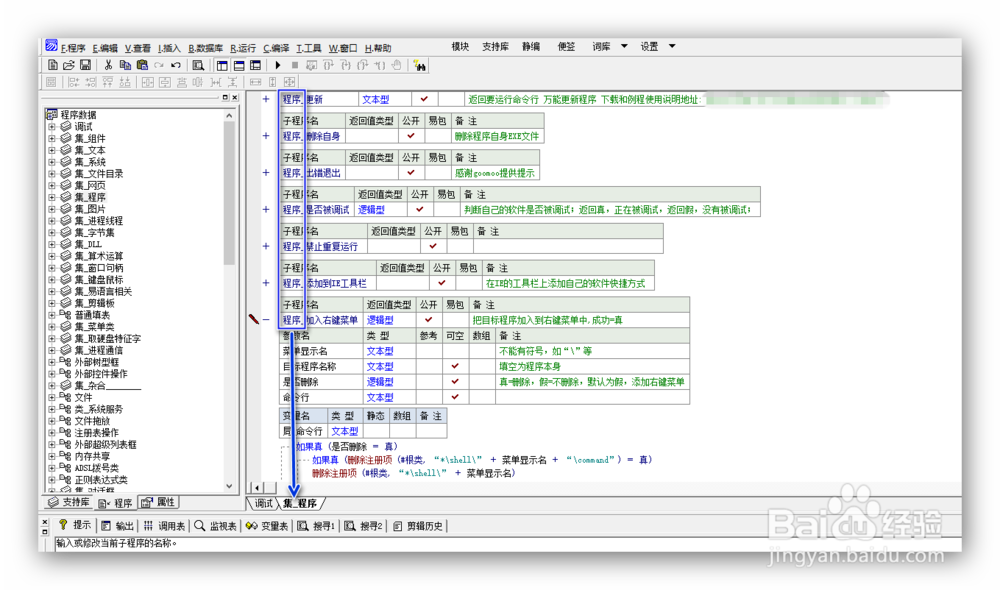Click the editor horizontal scroll-left arrow
The height and width of the screenshot is (590, 1000).
point(257,488)
